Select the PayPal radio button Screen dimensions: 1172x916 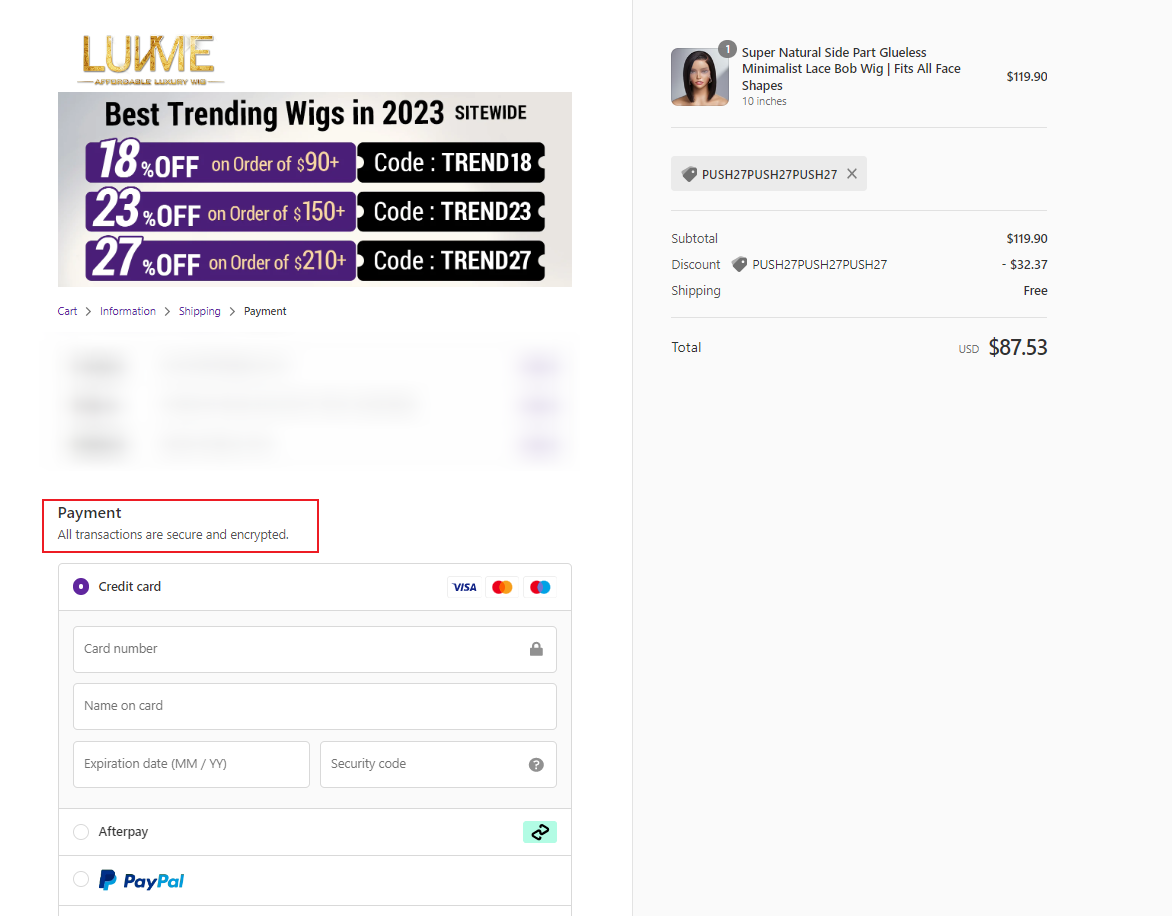(x=81, y=879)
